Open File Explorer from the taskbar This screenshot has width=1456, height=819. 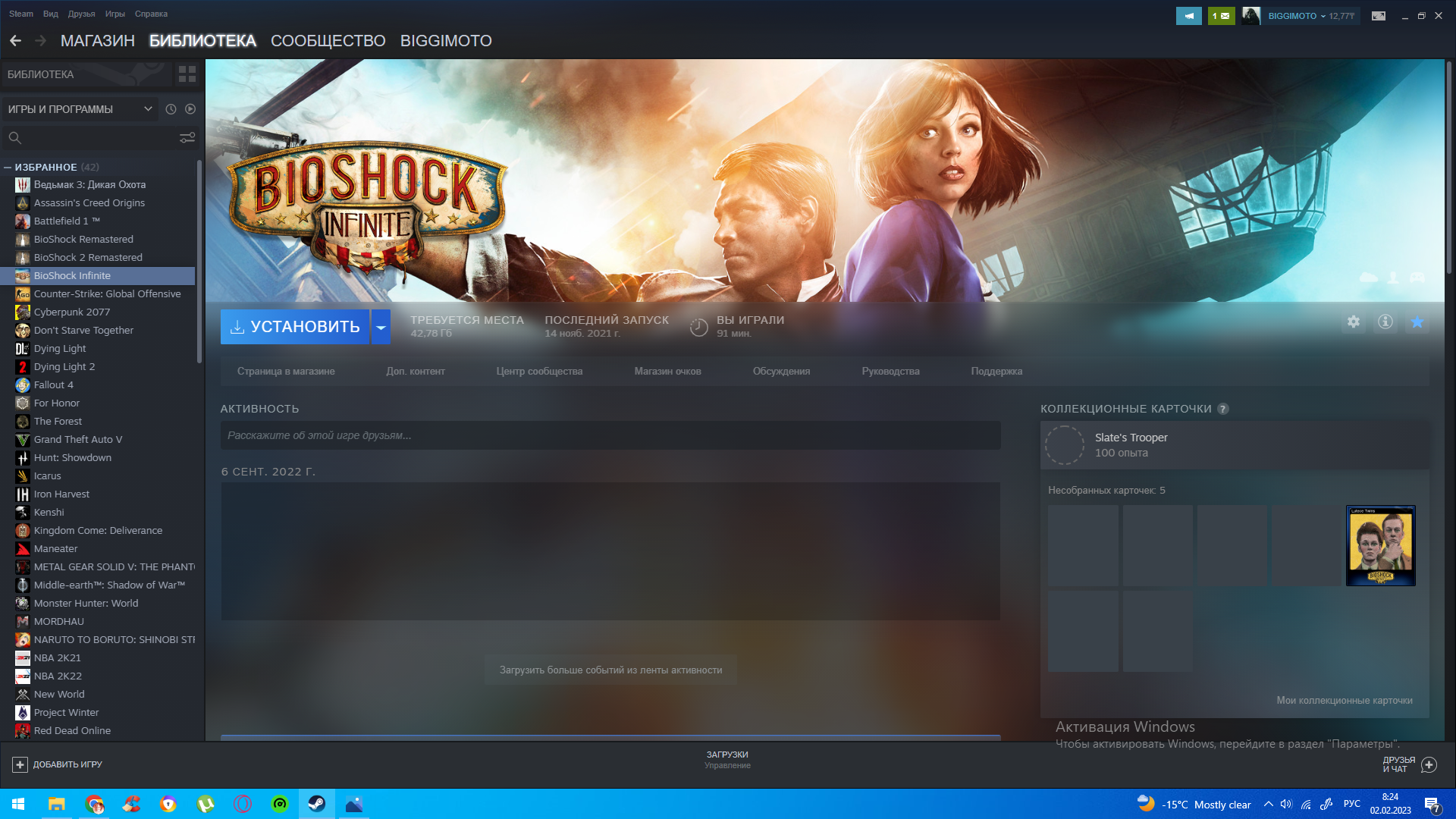[57, 804]
